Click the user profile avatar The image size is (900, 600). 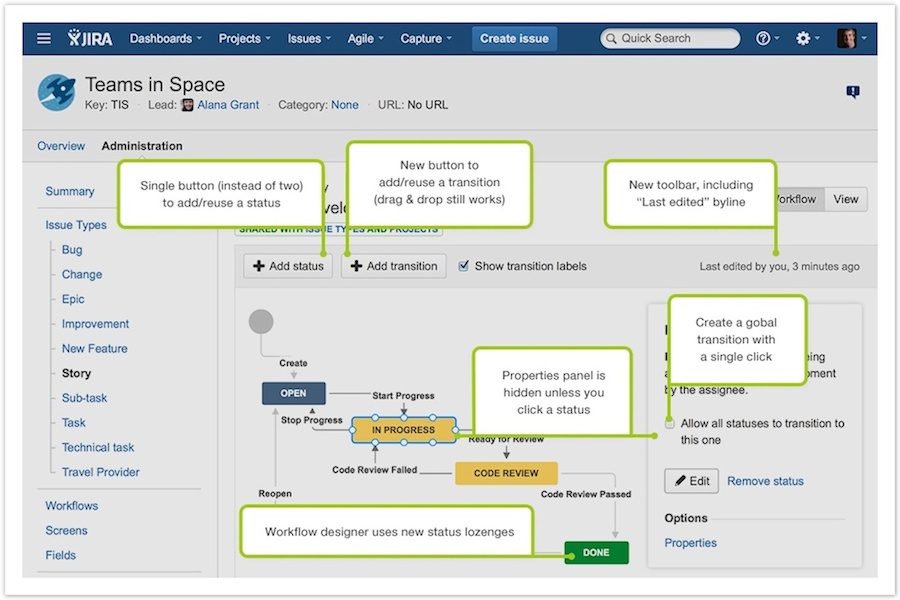click(846, 39)
